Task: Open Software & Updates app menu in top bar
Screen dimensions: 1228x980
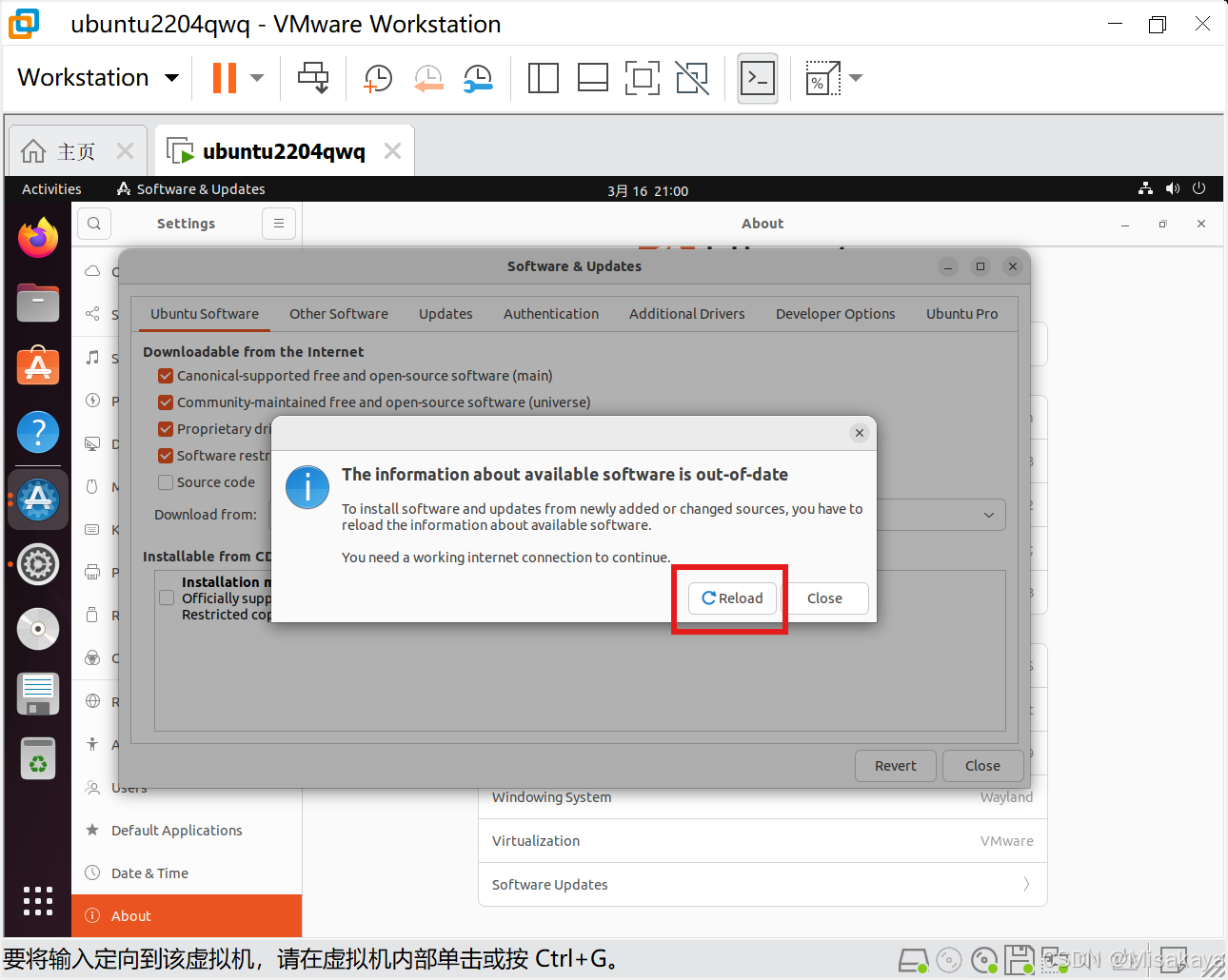Action: click(x=190, y=189)
